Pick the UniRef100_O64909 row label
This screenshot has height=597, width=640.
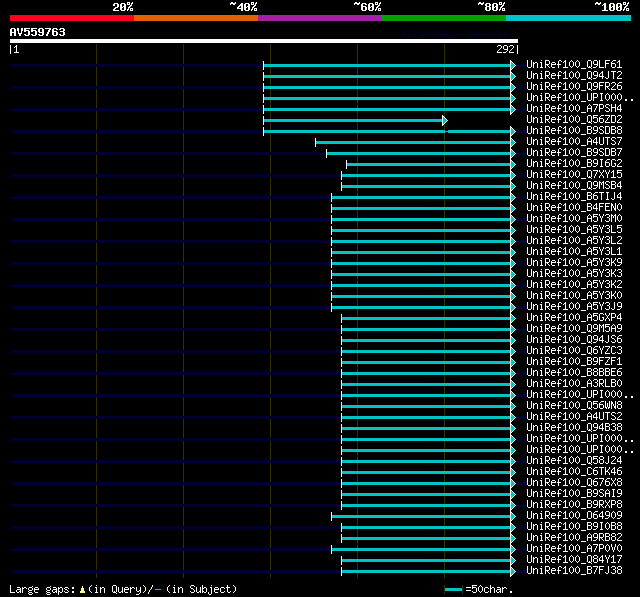pos(574,516)
